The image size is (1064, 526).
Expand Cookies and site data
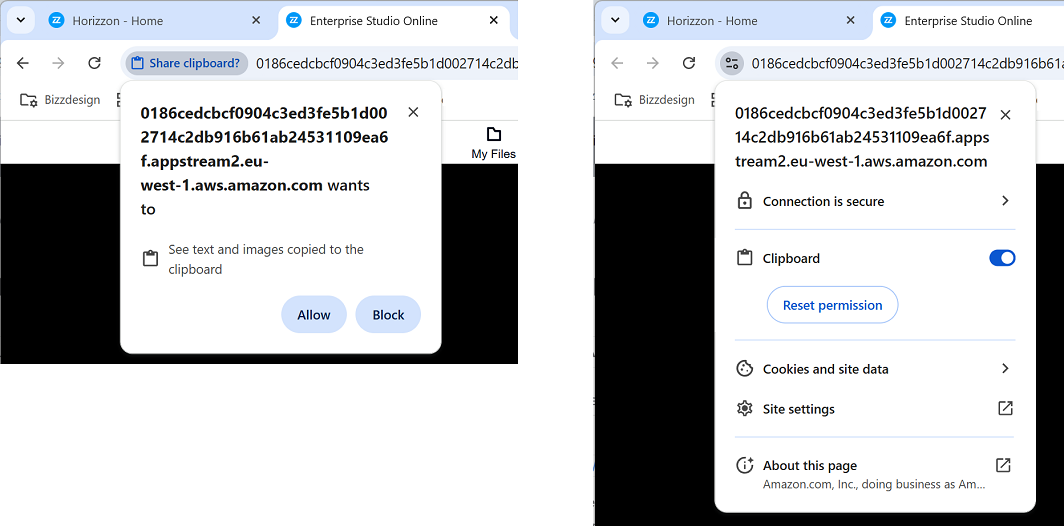tap(875, 369)
